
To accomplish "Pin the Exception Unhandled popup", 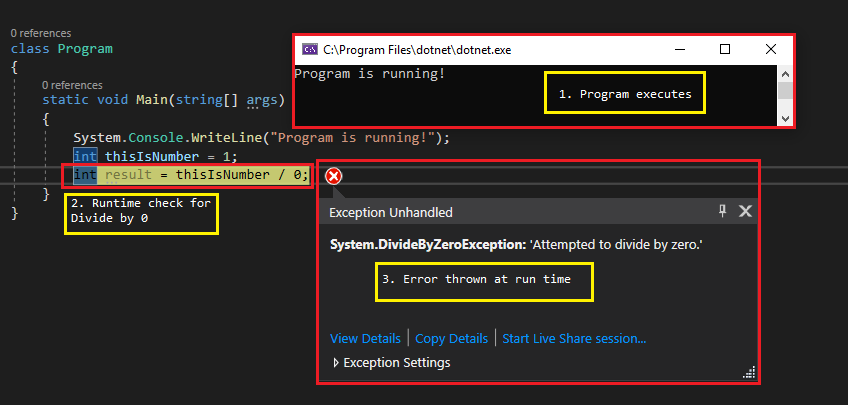I will click(x=723, y=211).
